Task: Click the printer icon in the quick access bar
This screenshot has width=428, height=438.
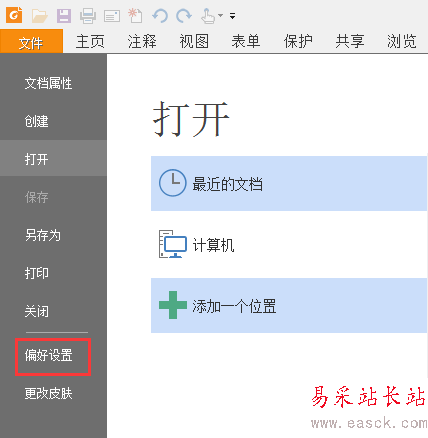Action: point(88,16)
